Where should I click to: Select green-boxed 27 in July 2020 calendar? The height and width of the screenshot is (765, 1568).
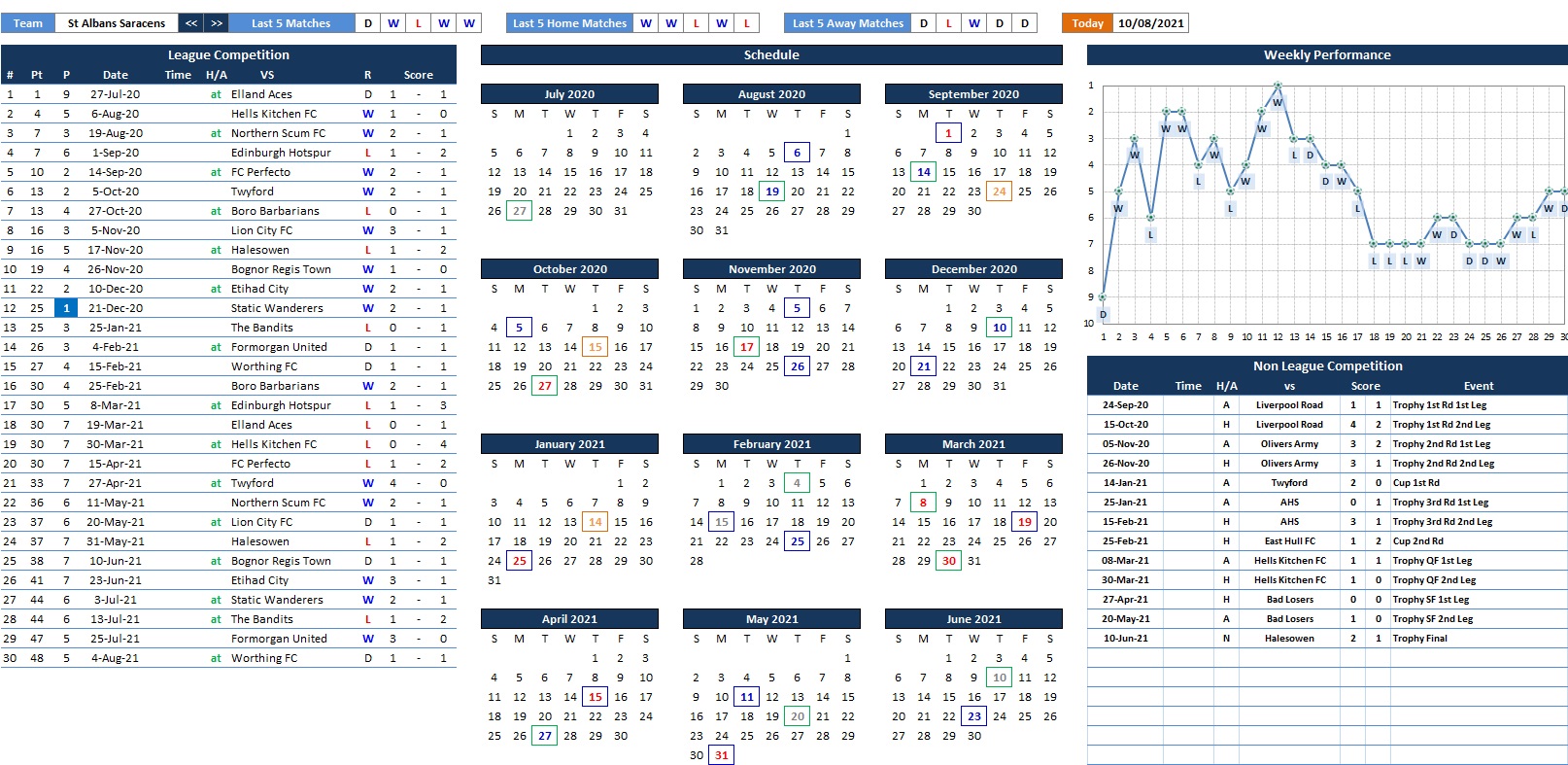point(520,211)
